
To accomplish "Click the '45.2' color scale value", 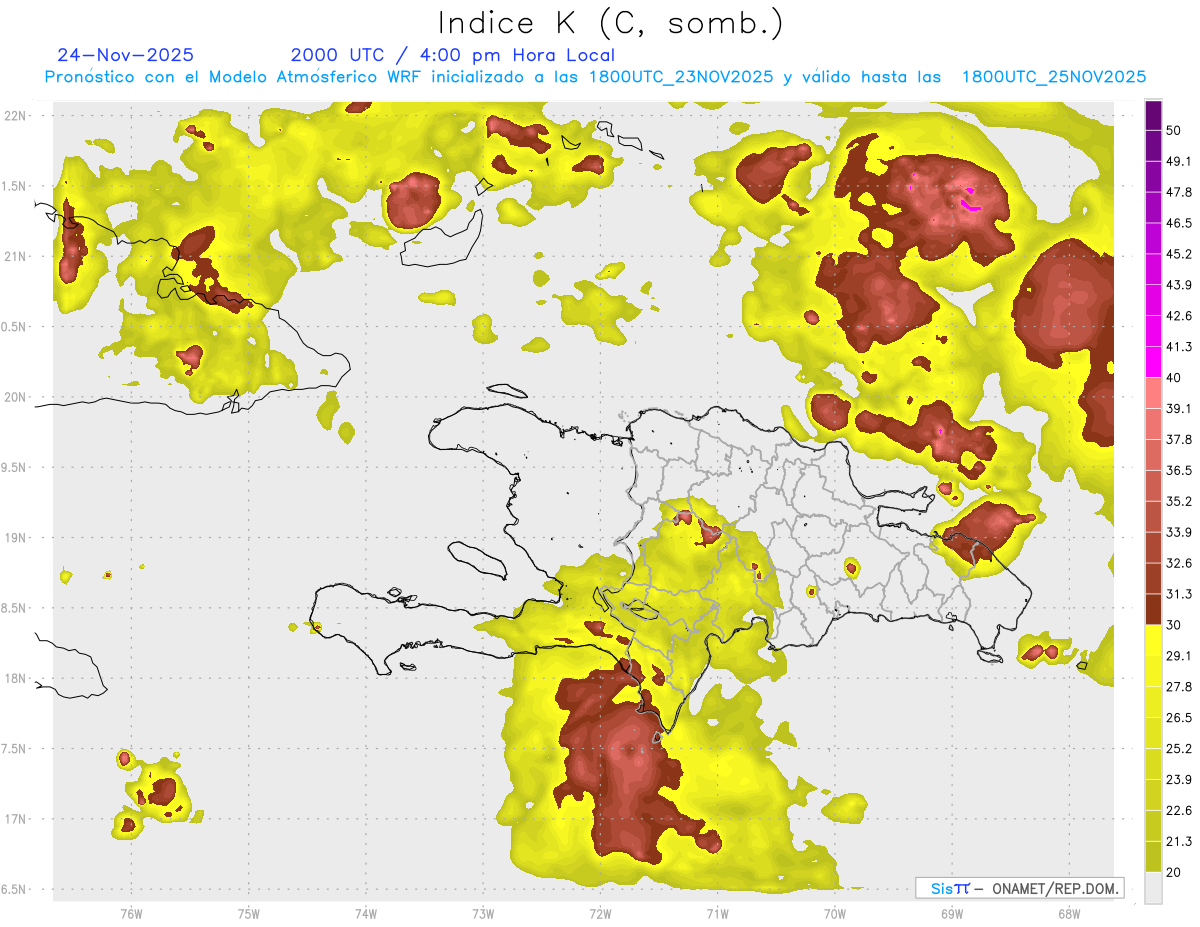I will [x=1179, y=254].
